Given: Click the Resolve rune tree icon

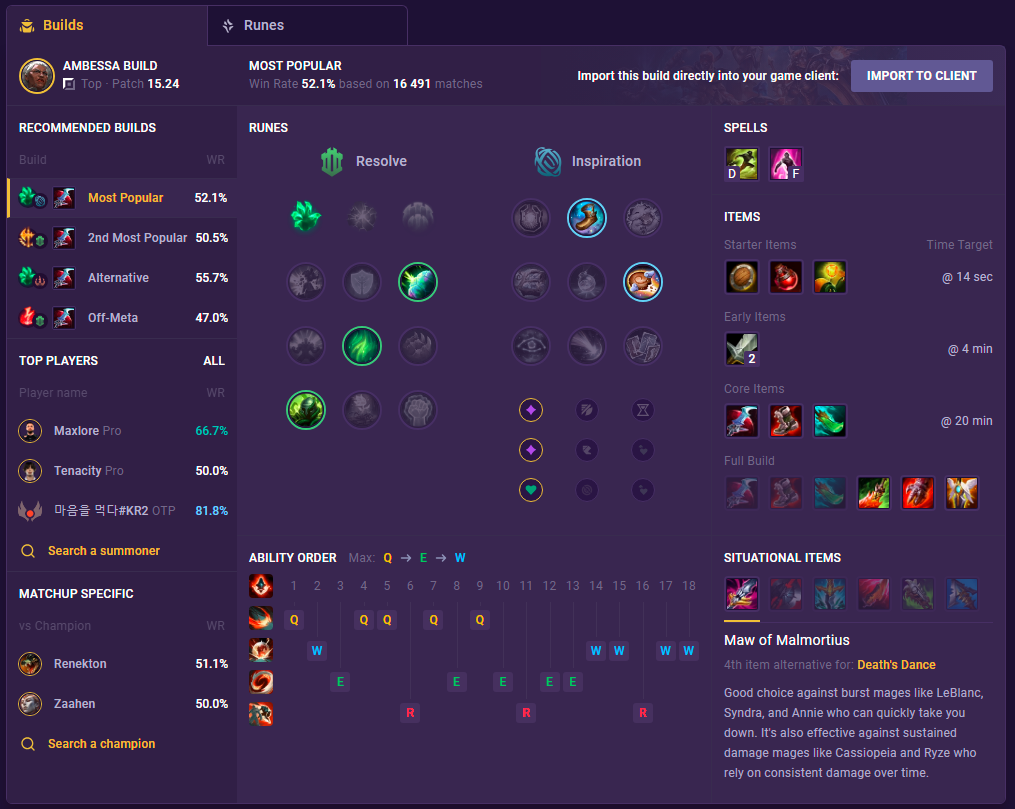Looking at the screenshot, I should [331, 161].
